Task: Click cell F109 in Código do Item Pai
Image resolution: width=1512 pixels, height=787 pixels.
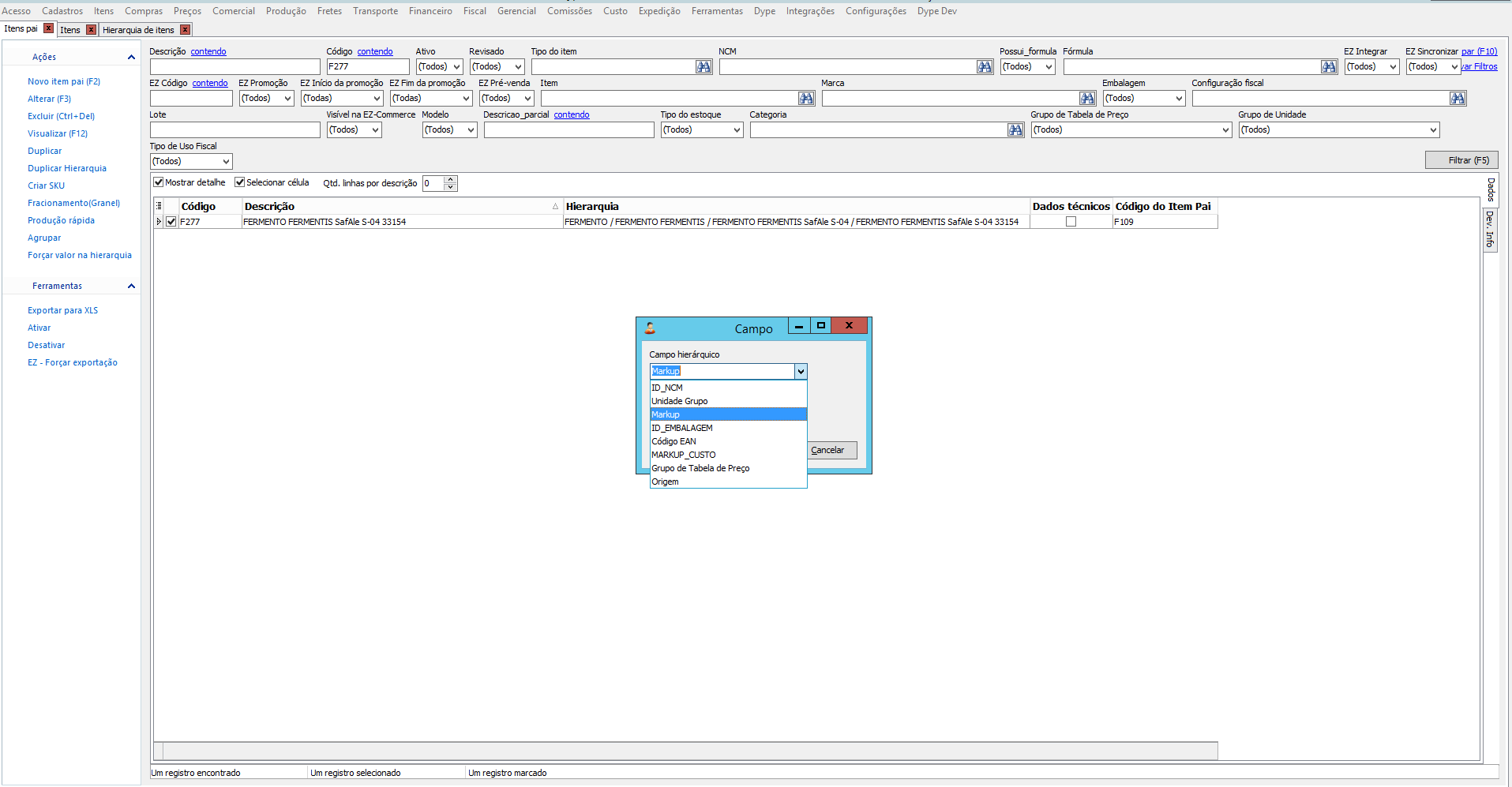Action: [x=1165, y=222]
